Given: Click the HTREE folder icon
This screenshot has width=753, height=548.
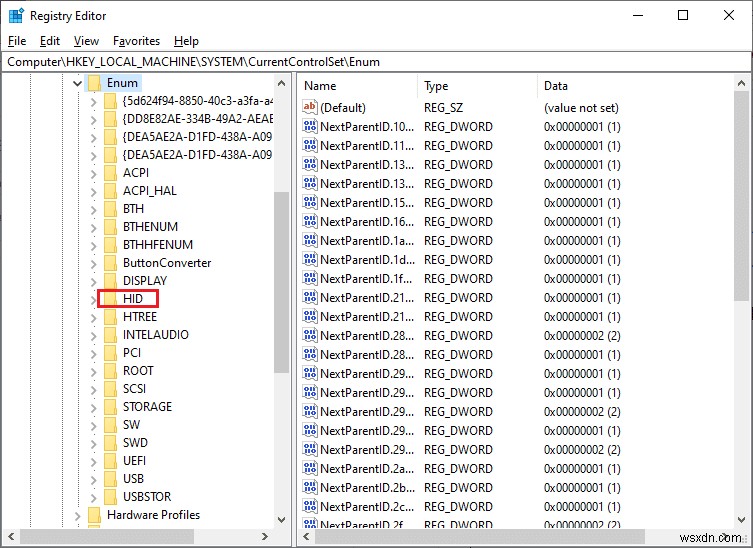Looking at the screenshot, I should pyautogui.click(x=110, y=317).
